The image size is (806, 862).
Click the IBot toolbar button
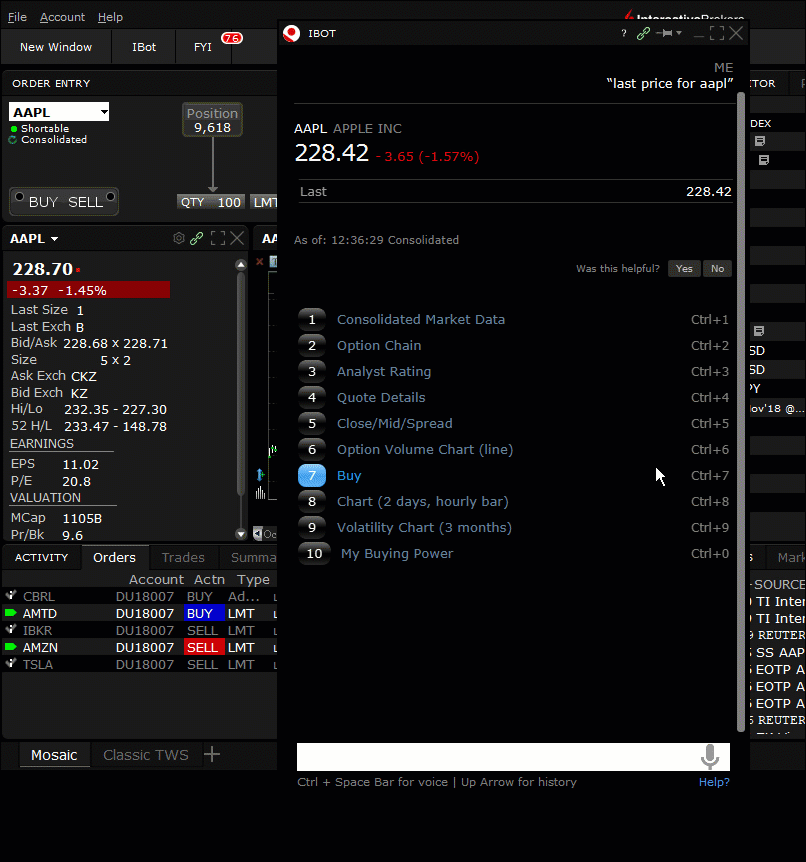pyautogui.click(x=144, y=47)
